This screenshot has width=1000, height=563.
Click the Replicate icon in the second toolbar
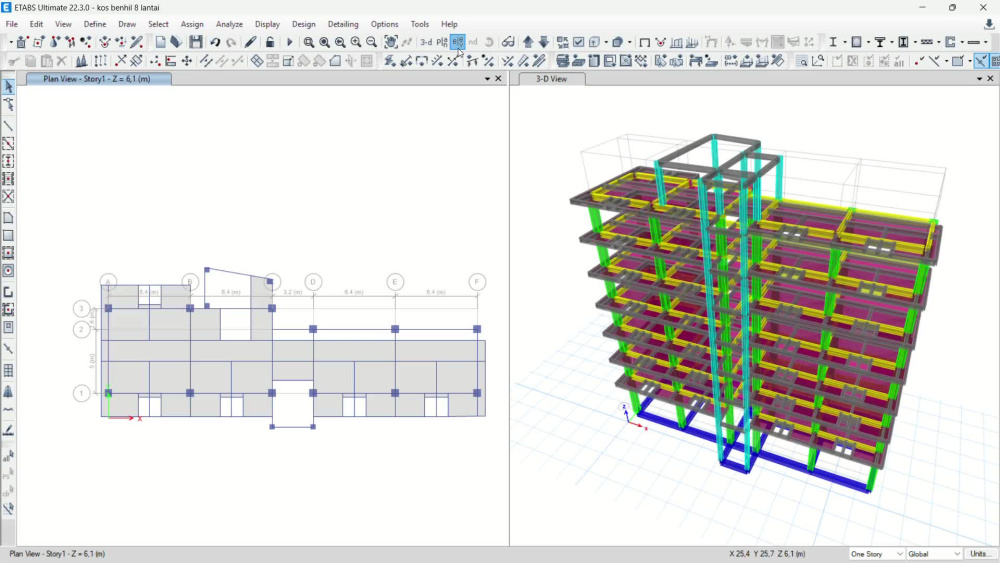coord(101,61)
